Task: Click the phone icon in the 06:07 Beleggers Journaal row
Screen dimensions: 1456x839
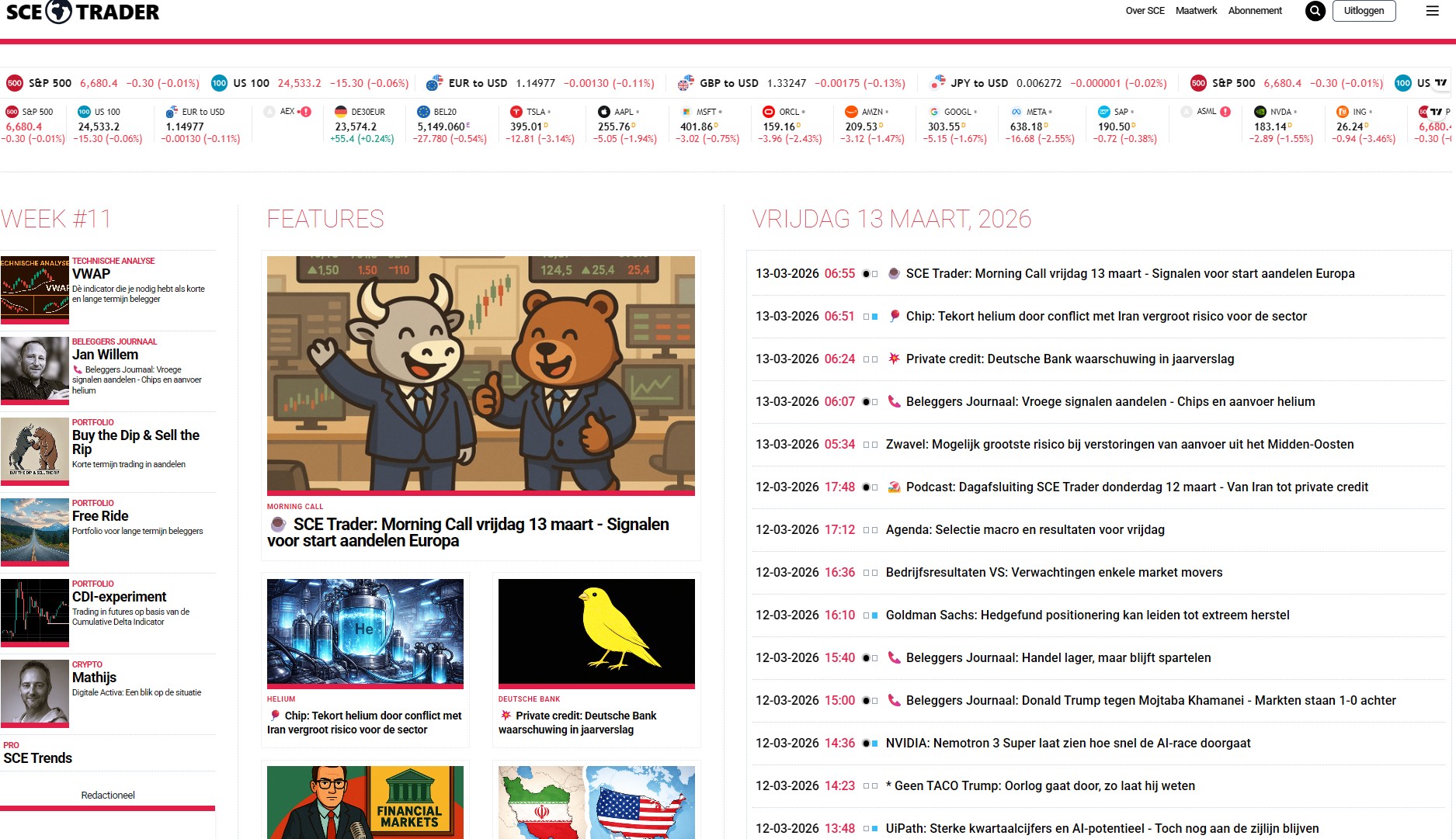Action: click(894, 401)
